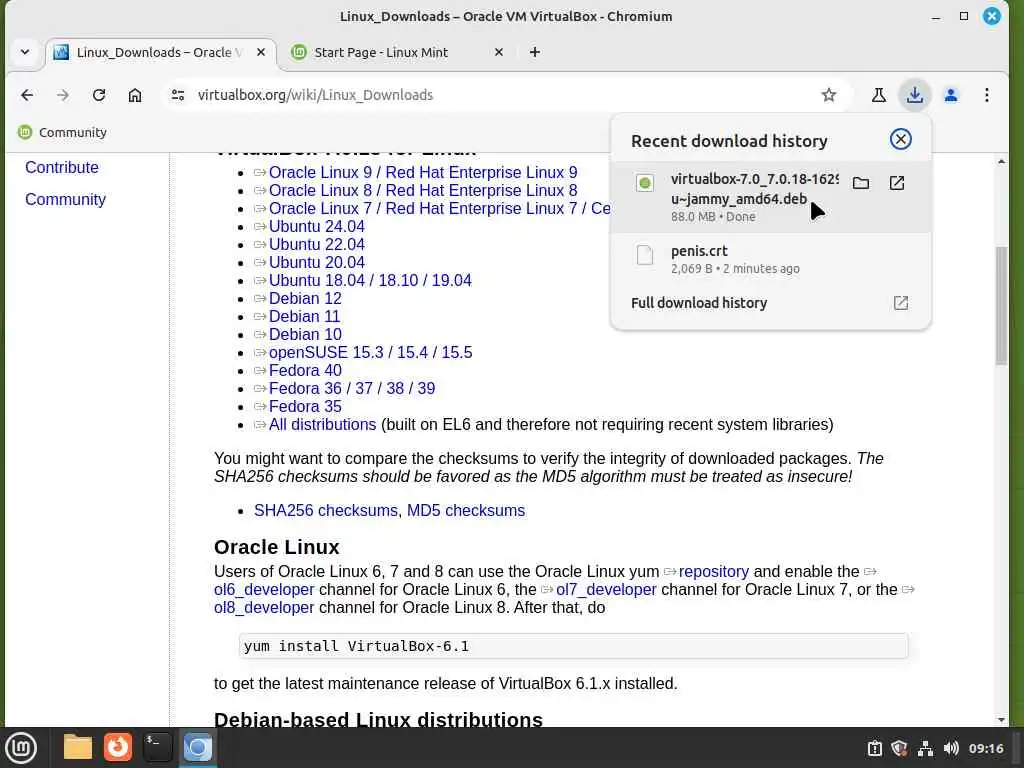Image resolution: width=1024 pixels, height=768 pixels.
Task: Click the Chromium taskbar icon
Action: [197, 748]
